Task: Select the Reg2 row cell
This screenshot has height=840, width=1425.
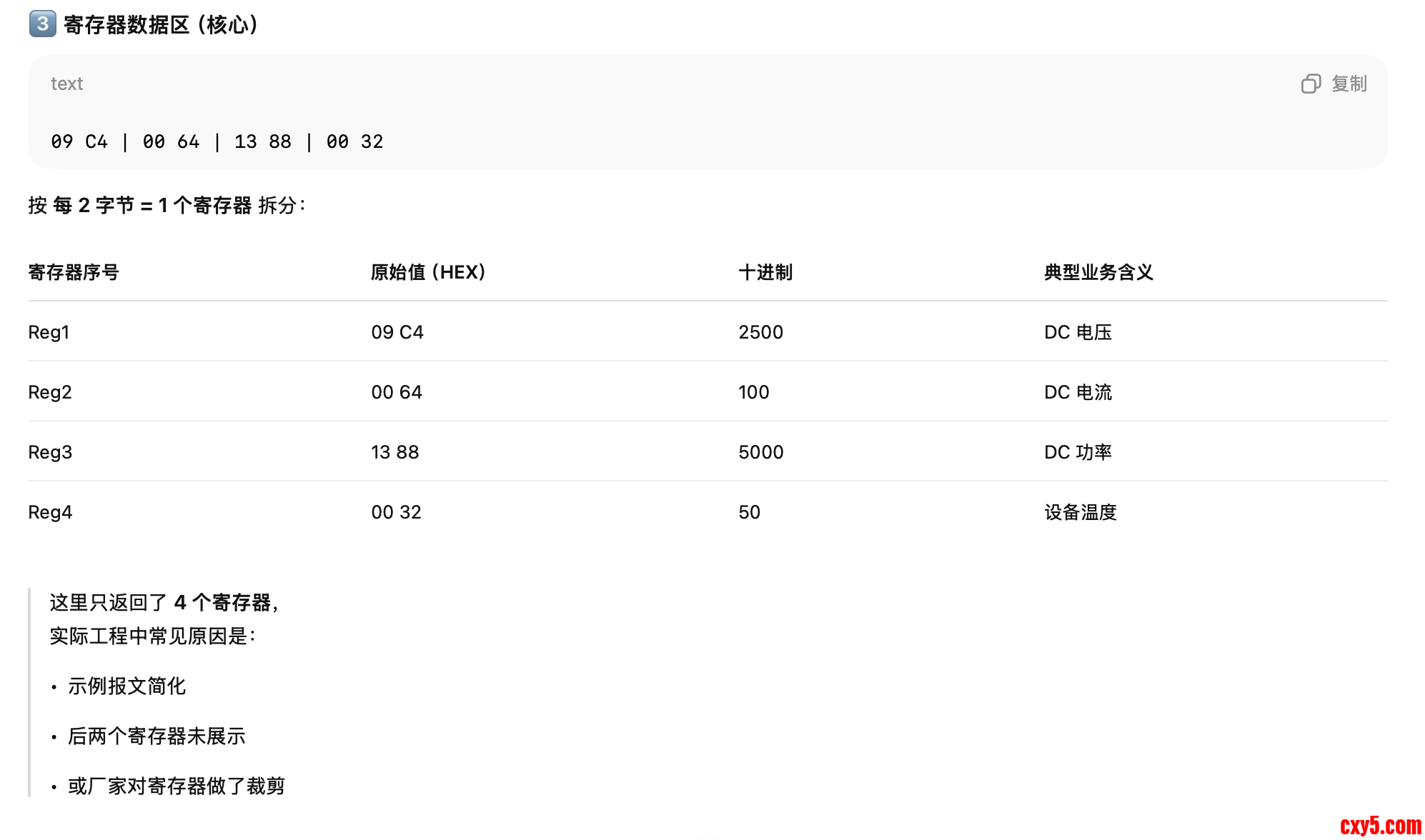Action: pyautogui.click(x=50, y=392)
